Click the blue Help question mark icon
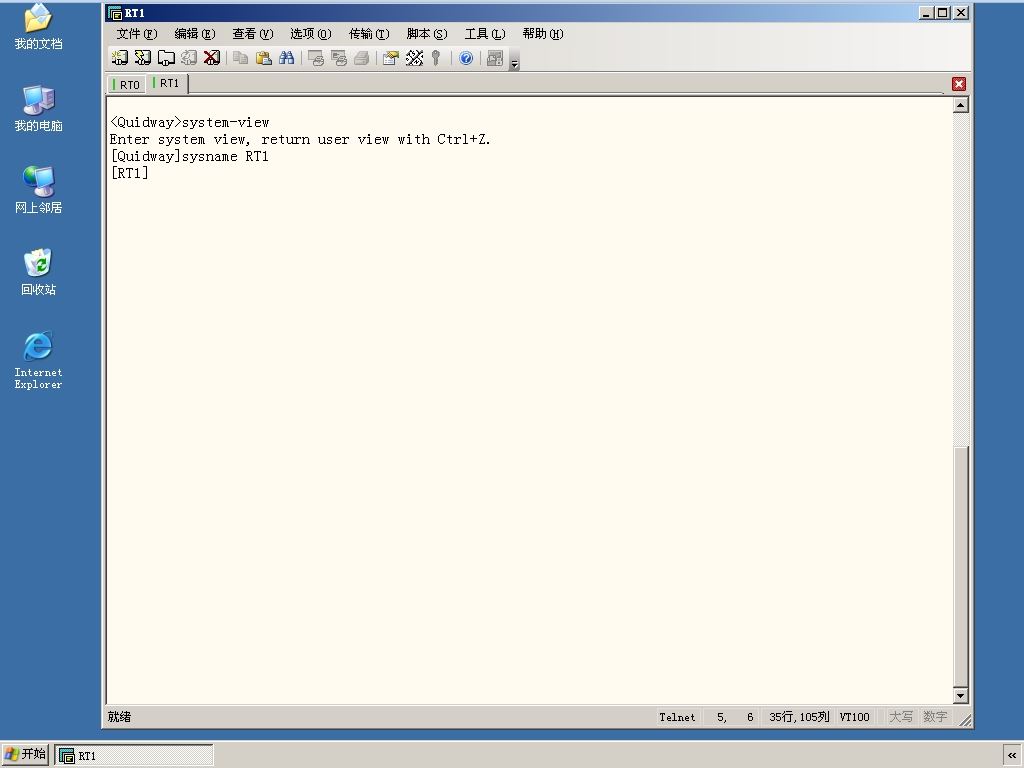The image size is (1024, 768). click(x=466, y=58)
